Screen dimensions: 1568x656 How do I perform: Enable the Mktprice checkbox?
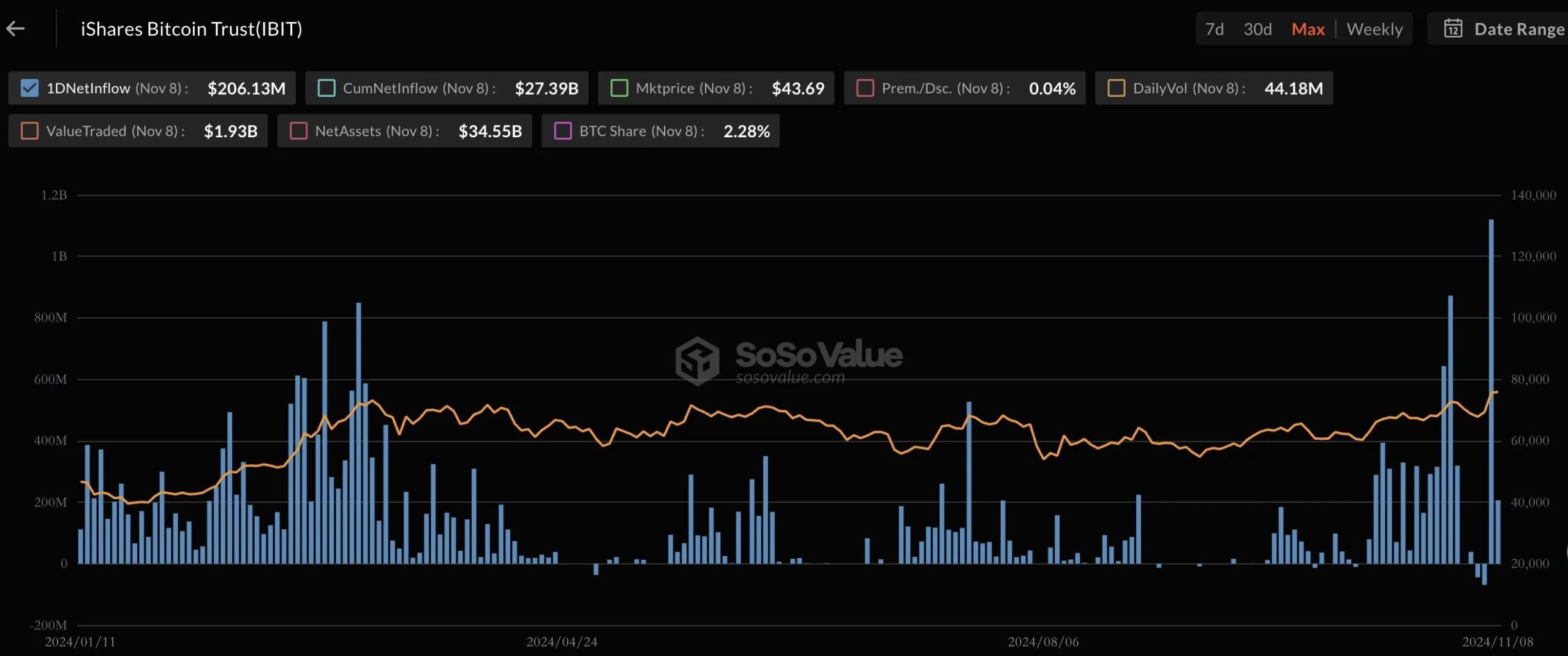(619, 88)
